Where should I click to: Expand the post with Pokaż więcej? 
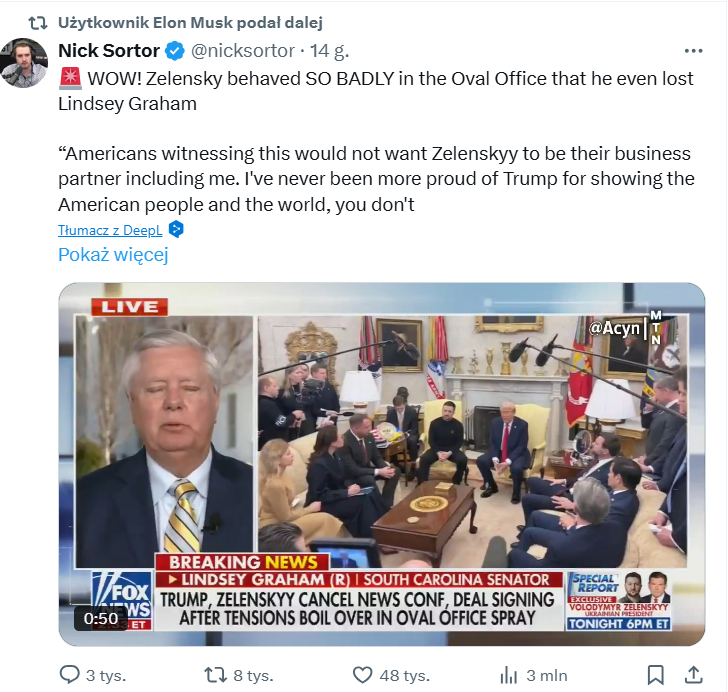(113, 255)
